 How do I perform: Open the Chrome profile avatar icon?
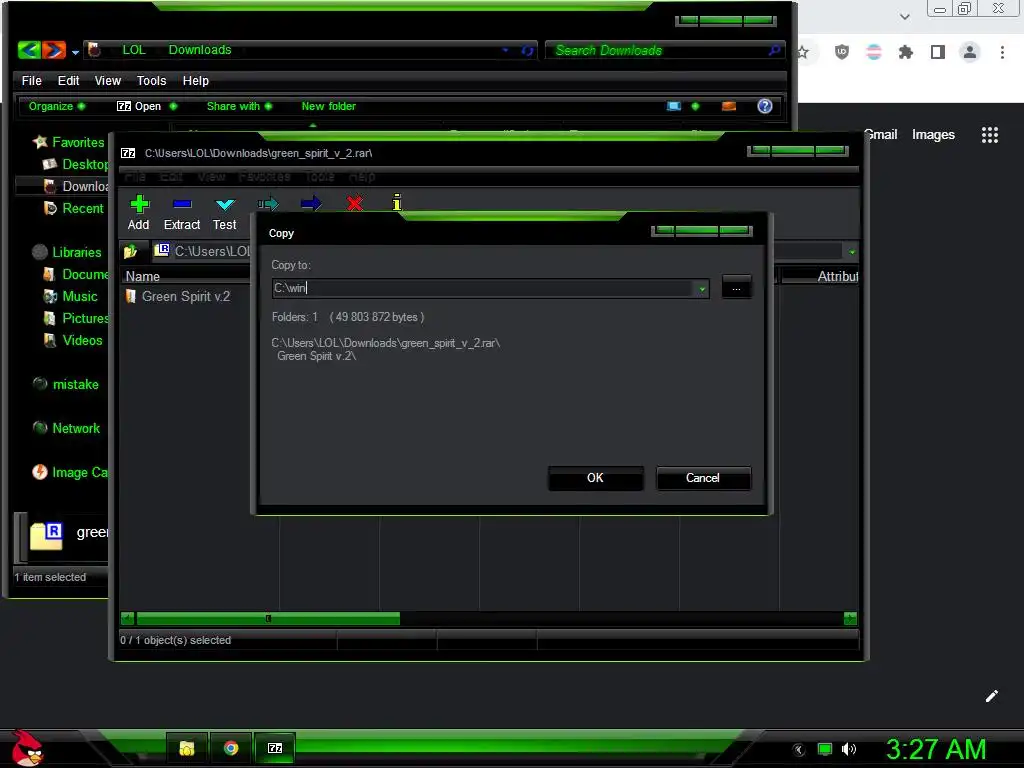(x=970, y=52)
